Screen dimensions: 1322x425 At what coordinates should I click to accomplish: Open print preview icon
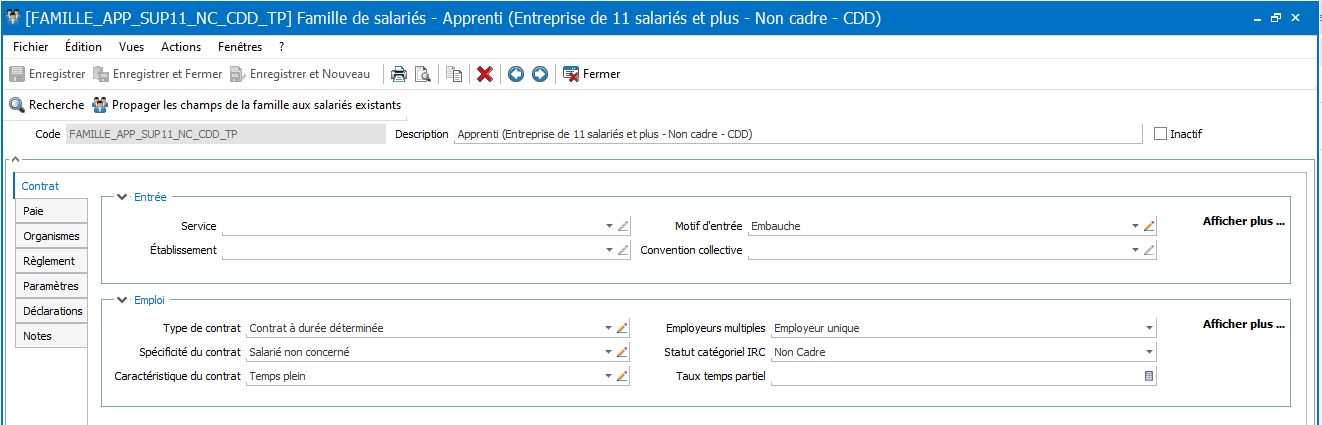coord(422,74)
